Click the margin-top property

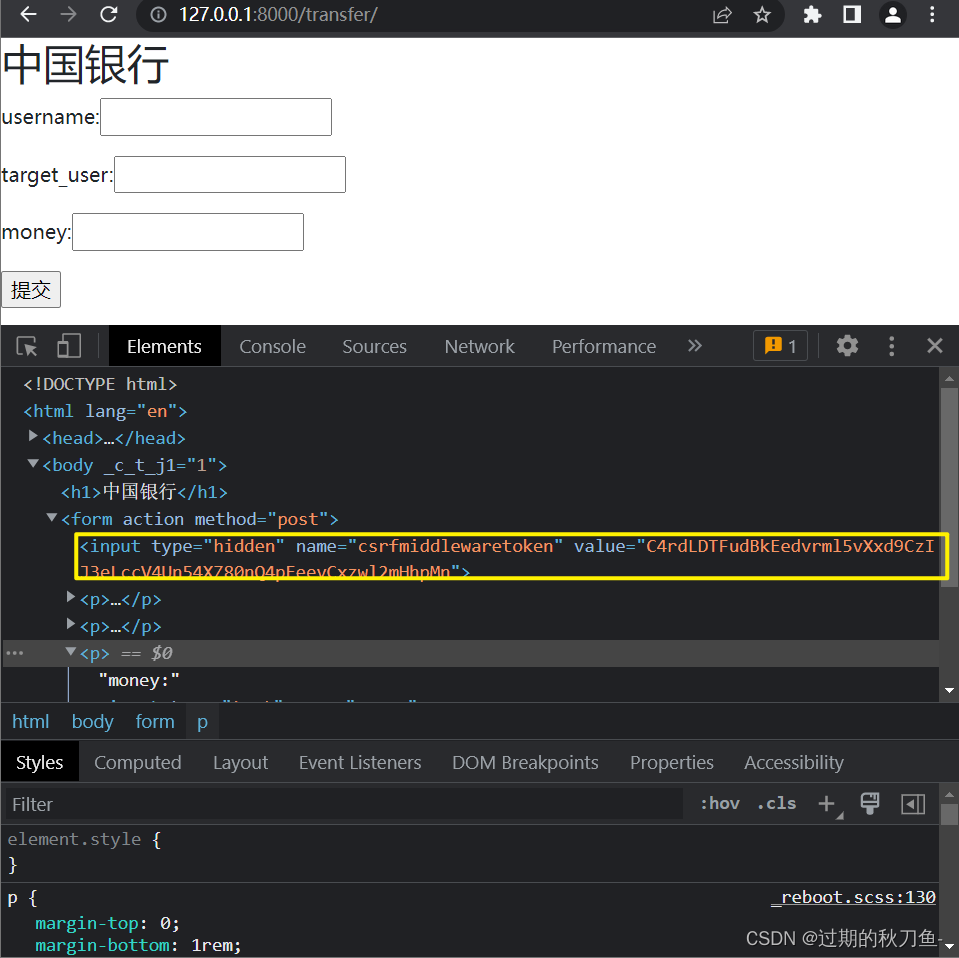pos(89,923)
